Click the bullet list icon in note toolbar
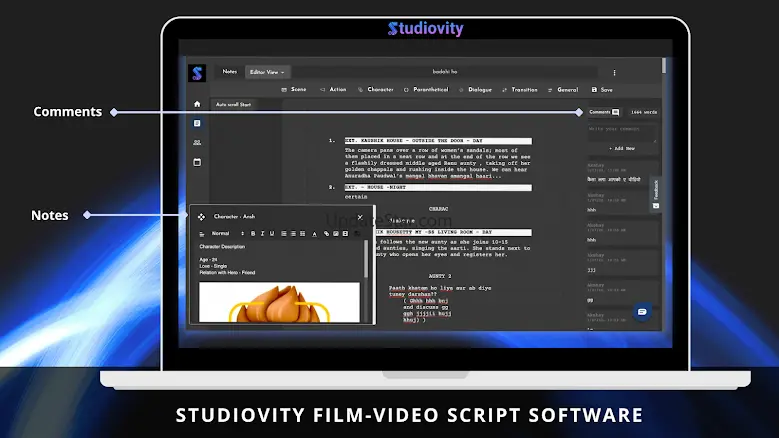This screenshot has height=438, width=779. (293, 234)
